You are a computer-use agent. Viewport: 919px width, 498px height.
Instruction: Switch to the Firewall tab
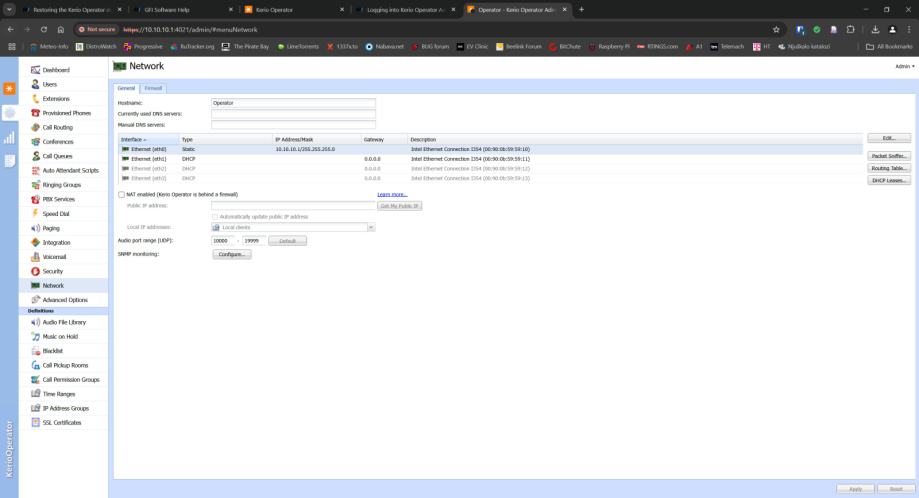pos(154,88)
